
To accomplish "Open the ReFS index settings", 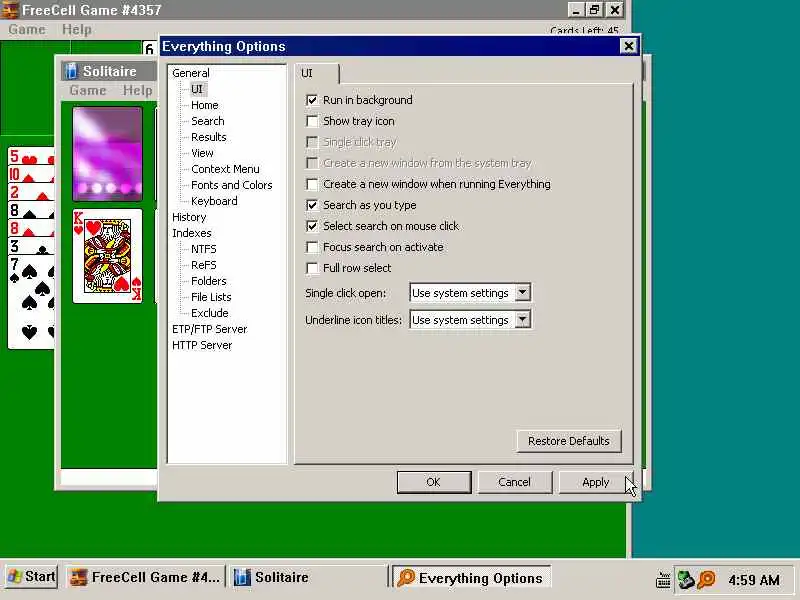I will pos(204,265).
